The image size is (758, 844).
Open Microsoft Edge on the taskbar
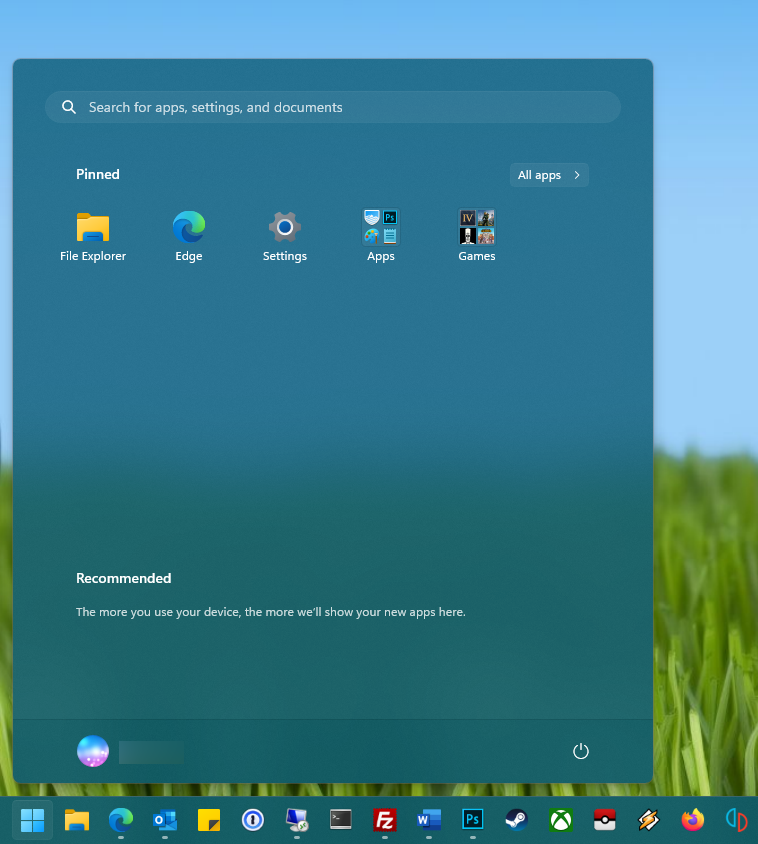[121, 820]
